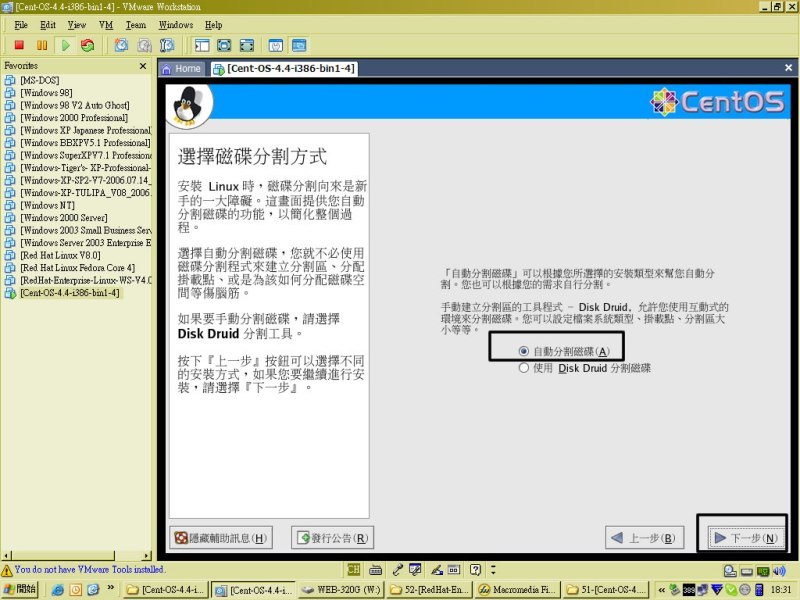This screenshot has height=600, width=800.
Task: Click the Revert to Snapshot toolbar icon
Action: click(144, 45)
